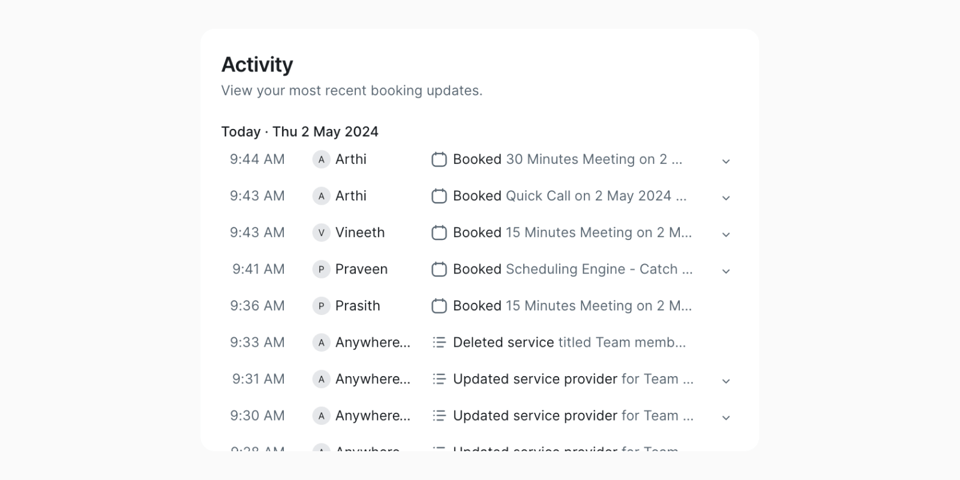960x480 pixels.
Task: Click the name Praveen
Action: [x=361, y=269]
